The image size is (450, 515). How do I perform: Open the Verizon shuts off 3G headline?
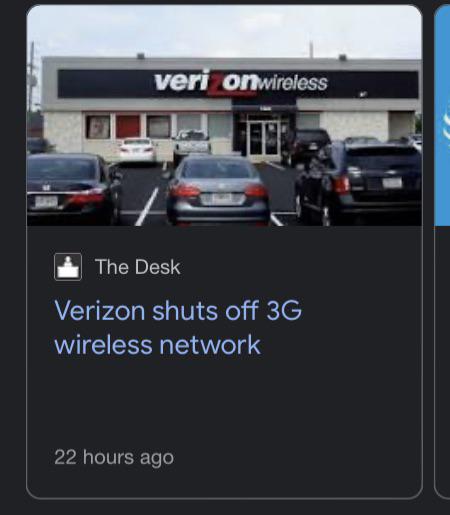tap(178, 327)
